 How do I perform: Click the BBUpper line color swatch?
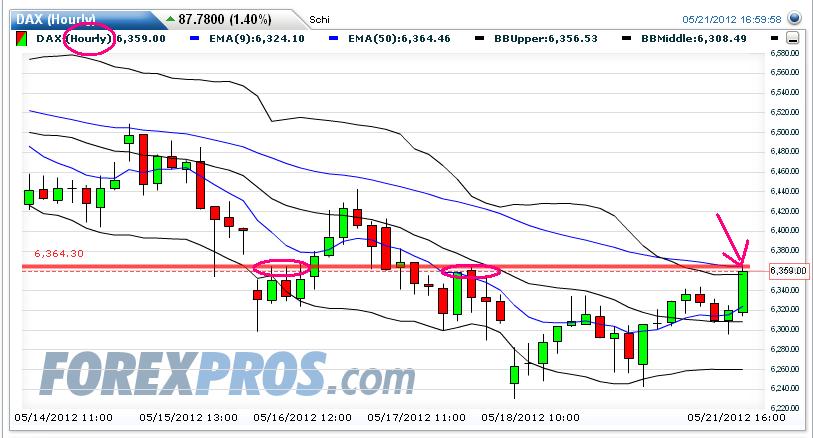click(x=480, y=38)
